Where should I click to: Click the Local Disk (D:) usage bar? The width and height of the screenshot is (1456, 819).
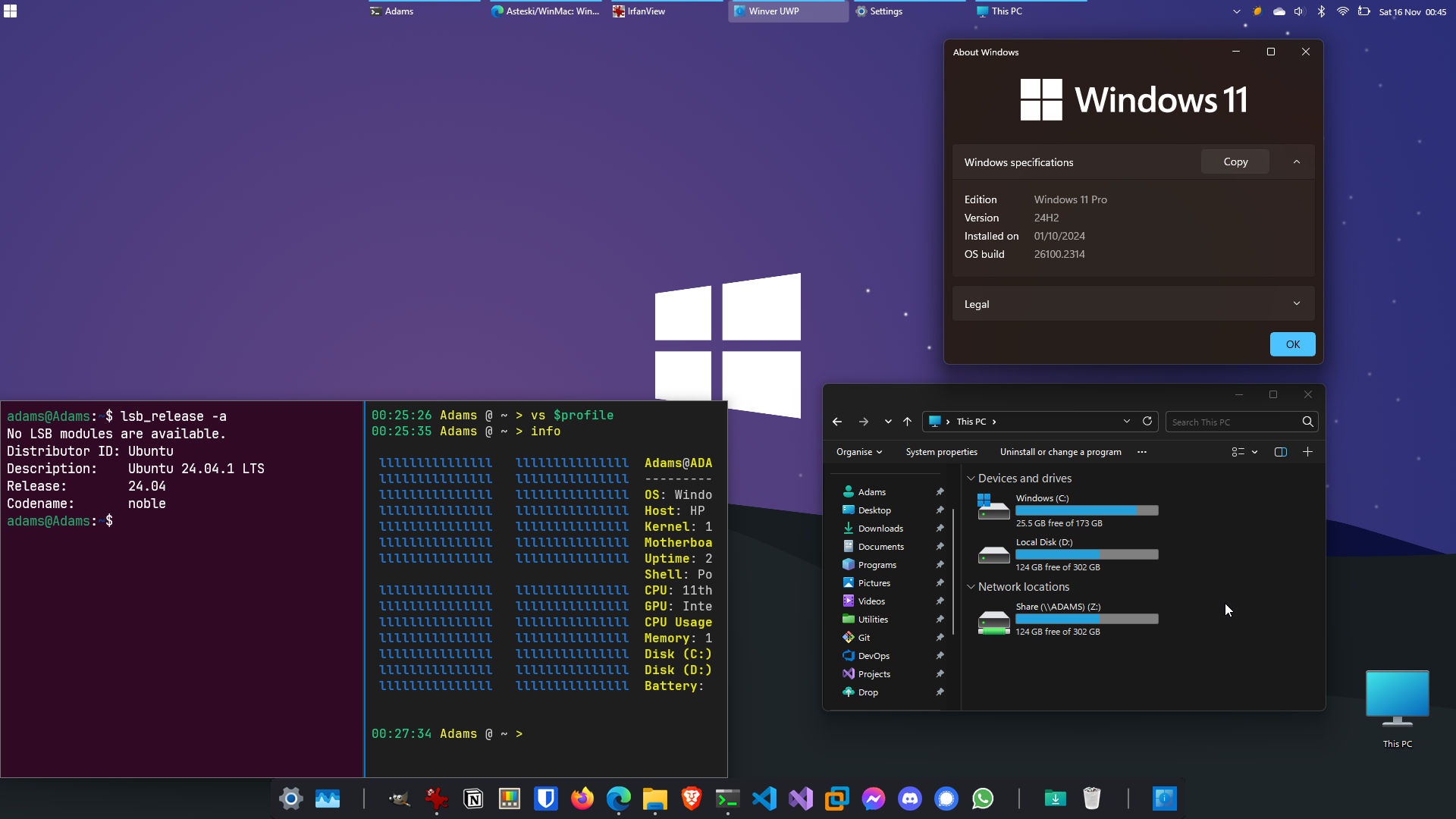point(1087,554)
